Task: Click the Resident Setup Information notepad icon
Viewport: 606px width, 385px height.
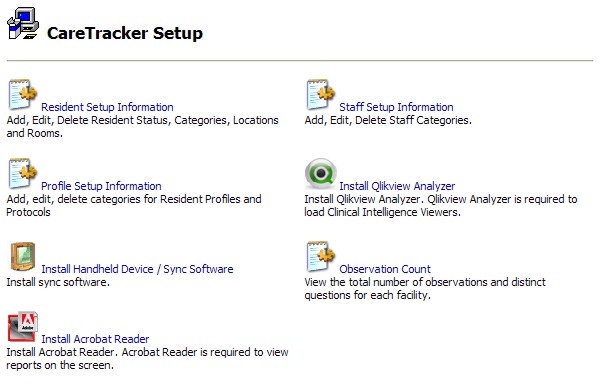Action: pyautogui.click(x=22, y=95)
